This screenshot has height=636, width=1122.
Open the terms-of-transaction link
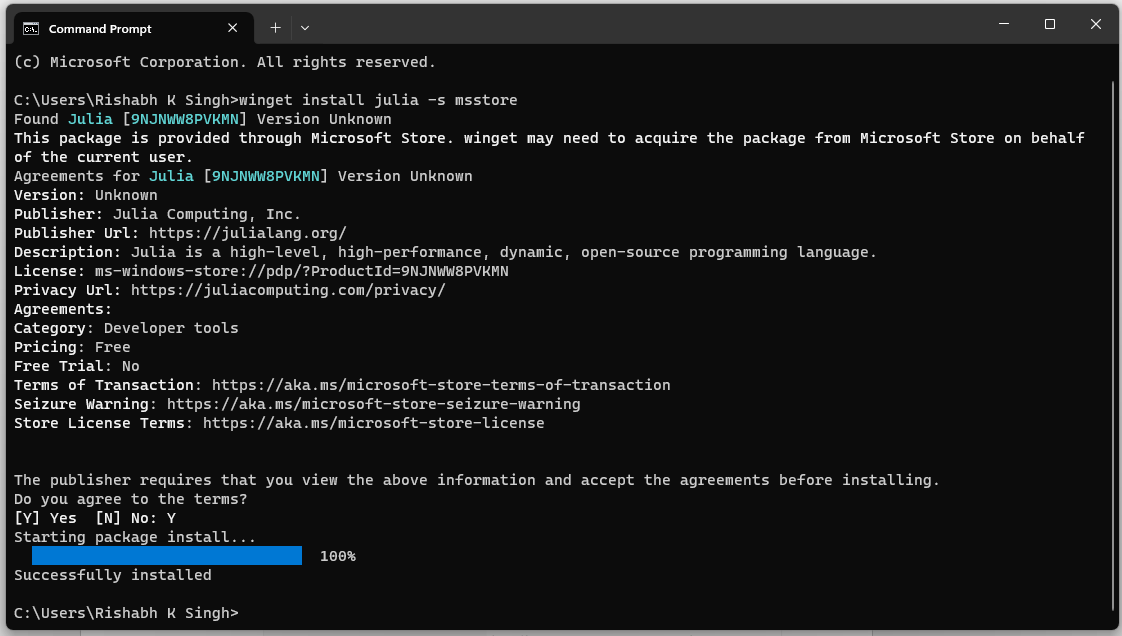pyautogui.click(x=441, y=386)
